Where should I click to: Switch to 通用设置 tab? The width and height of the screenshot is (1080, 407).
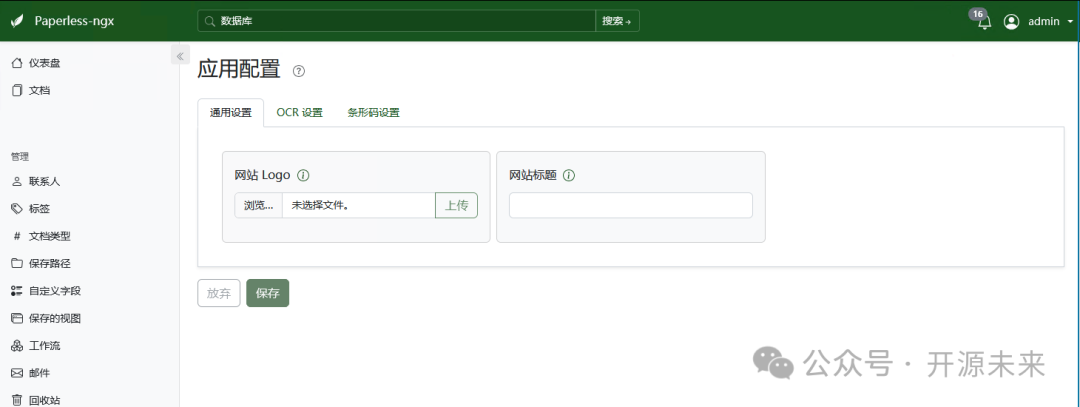(231, 113)
